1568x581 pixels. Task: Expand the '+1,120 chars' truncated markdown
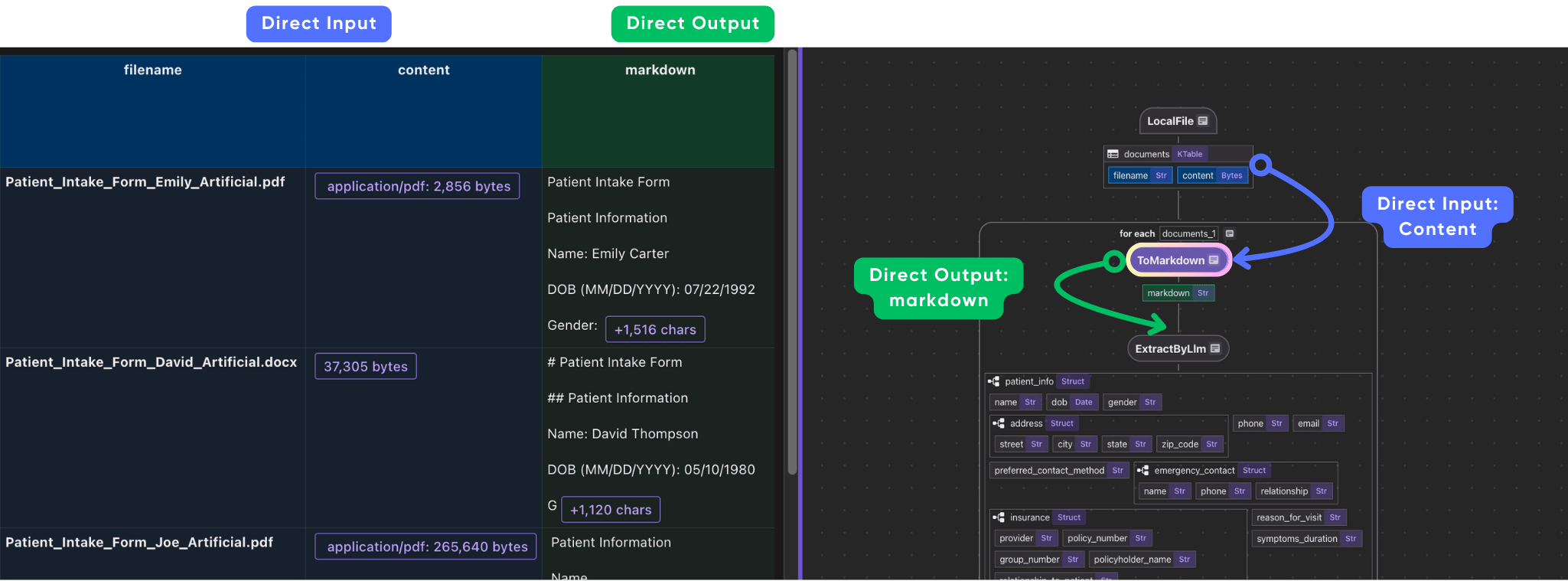(x=611, y=510)
